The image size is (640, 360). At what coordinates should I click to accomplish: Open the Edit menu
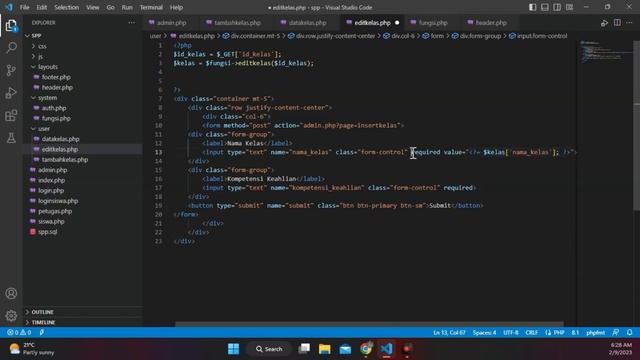pyautogui.click(x=41, y=7)
